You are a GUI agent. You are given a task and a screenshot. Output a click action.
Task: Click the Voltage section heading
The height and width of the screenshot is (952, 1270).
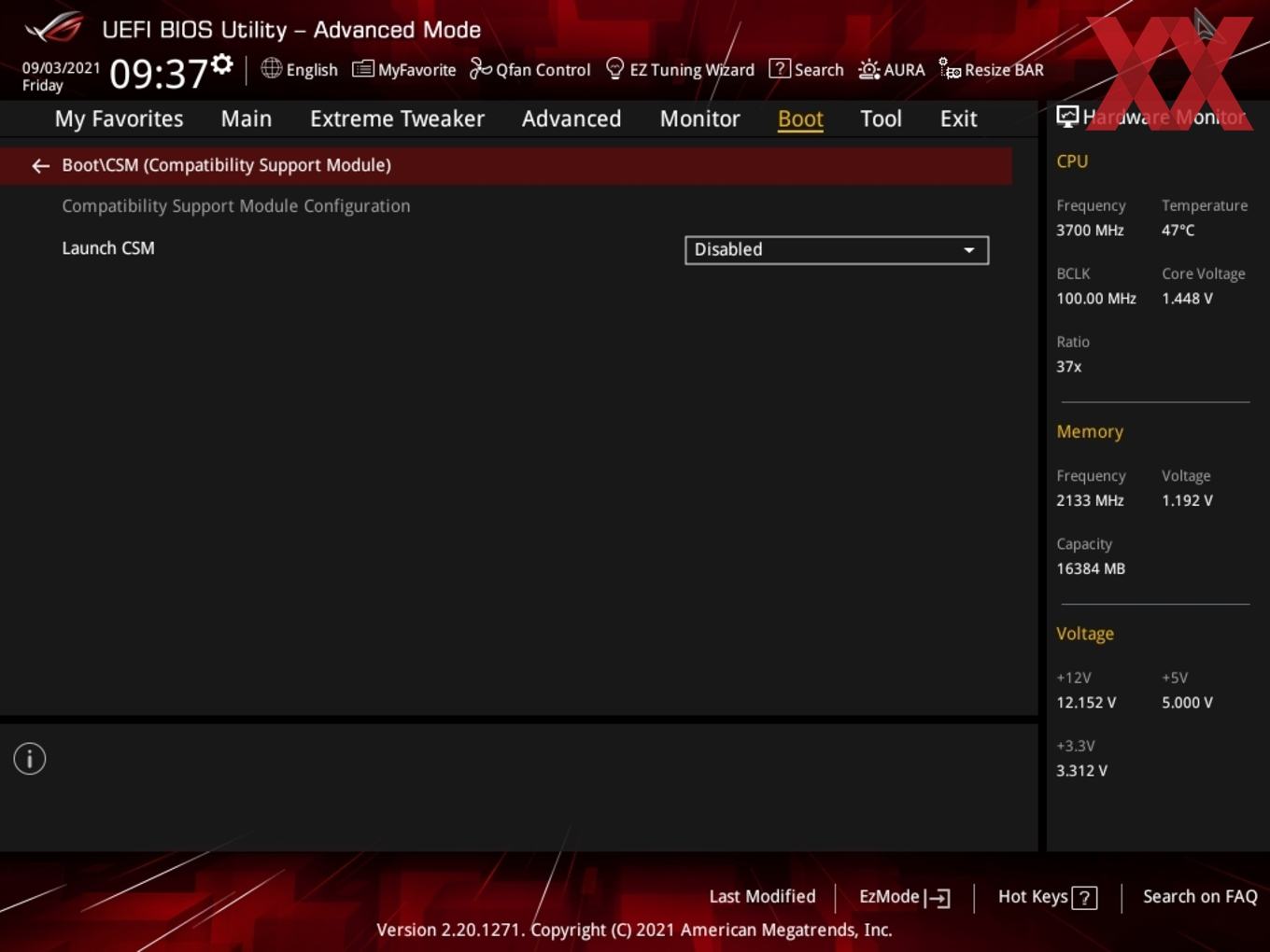point(1085,634)
